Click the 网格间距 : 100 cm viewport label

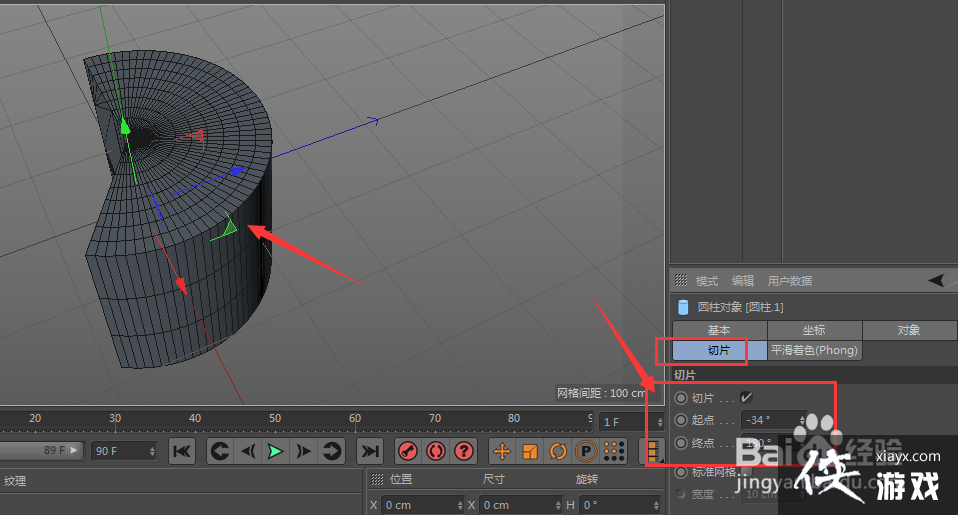(601, 393)
